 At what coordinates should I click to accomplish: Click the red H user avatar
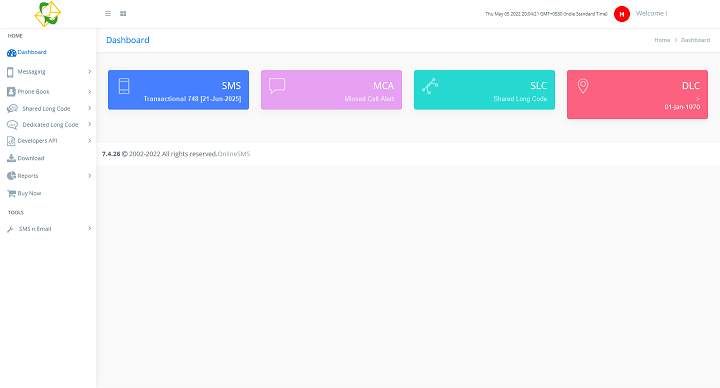[x=622, y=14]
